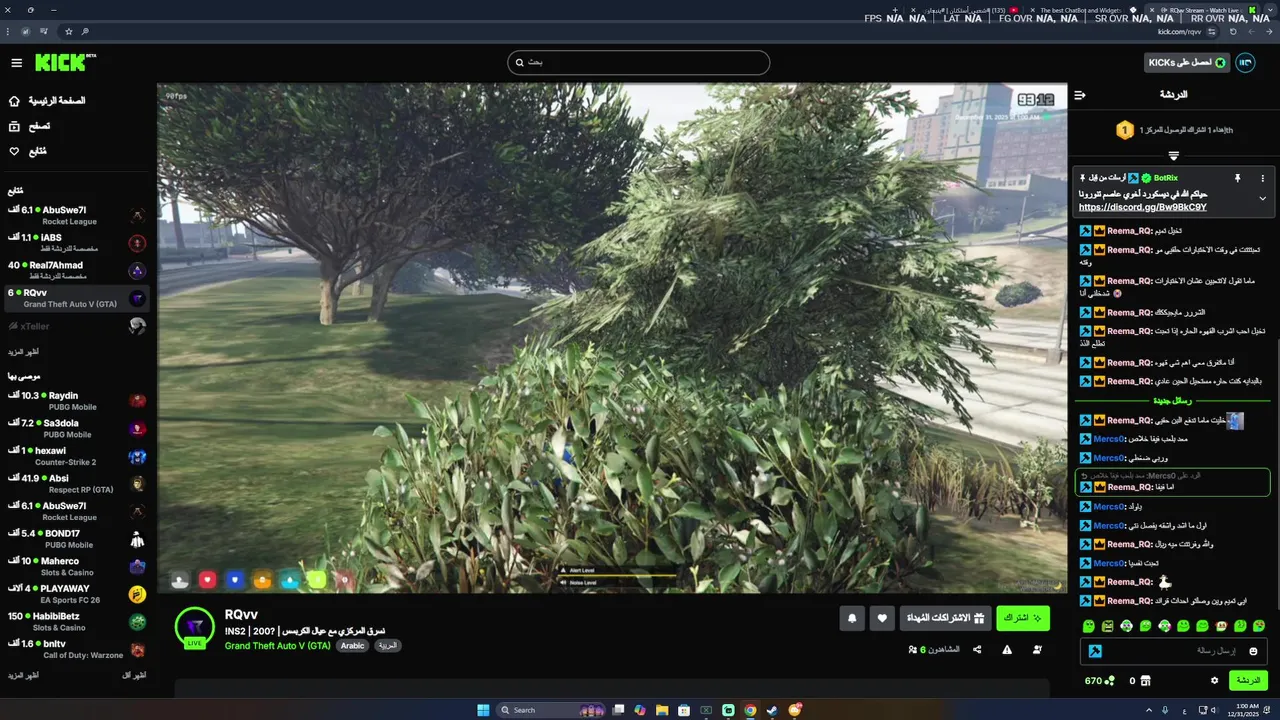The image size is (1280, 720).
Task: Open the Following sidebar item
Action: point(28,151)
